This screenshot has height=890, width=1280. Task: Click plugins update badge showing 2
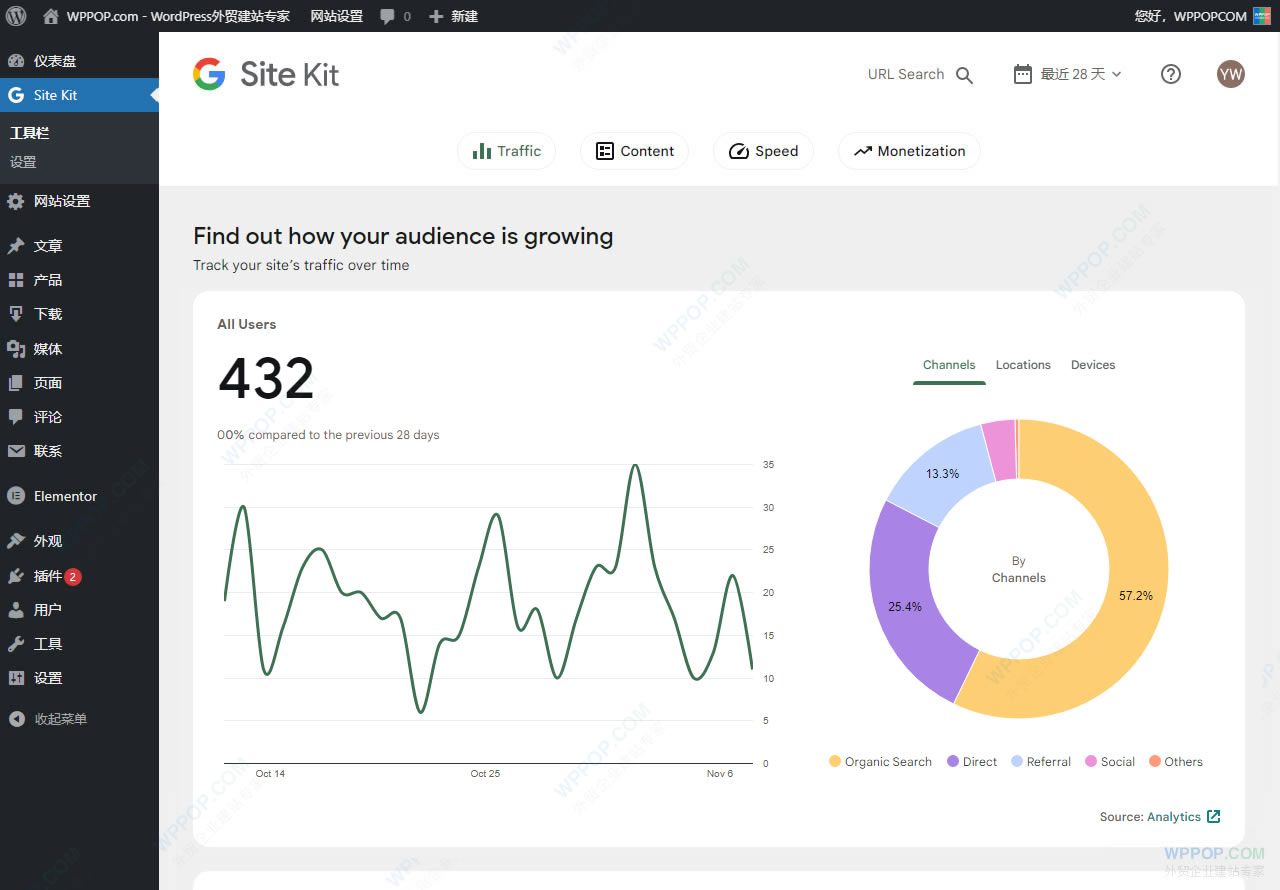(x=73, y=577)
